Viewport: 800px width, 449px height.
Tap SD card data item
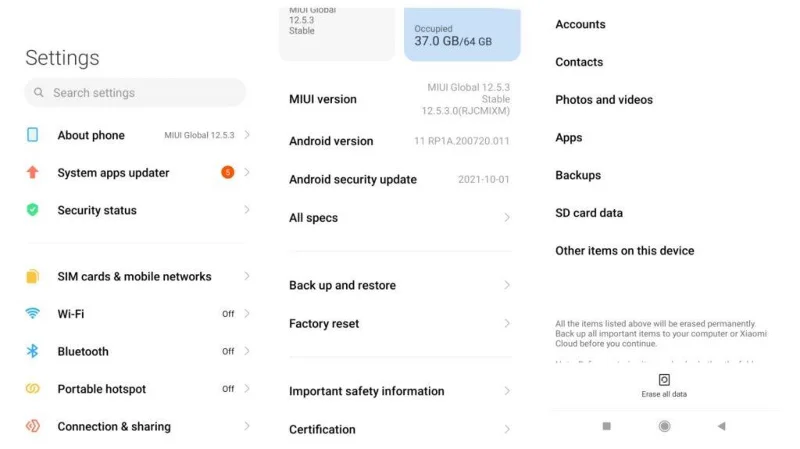589,213
